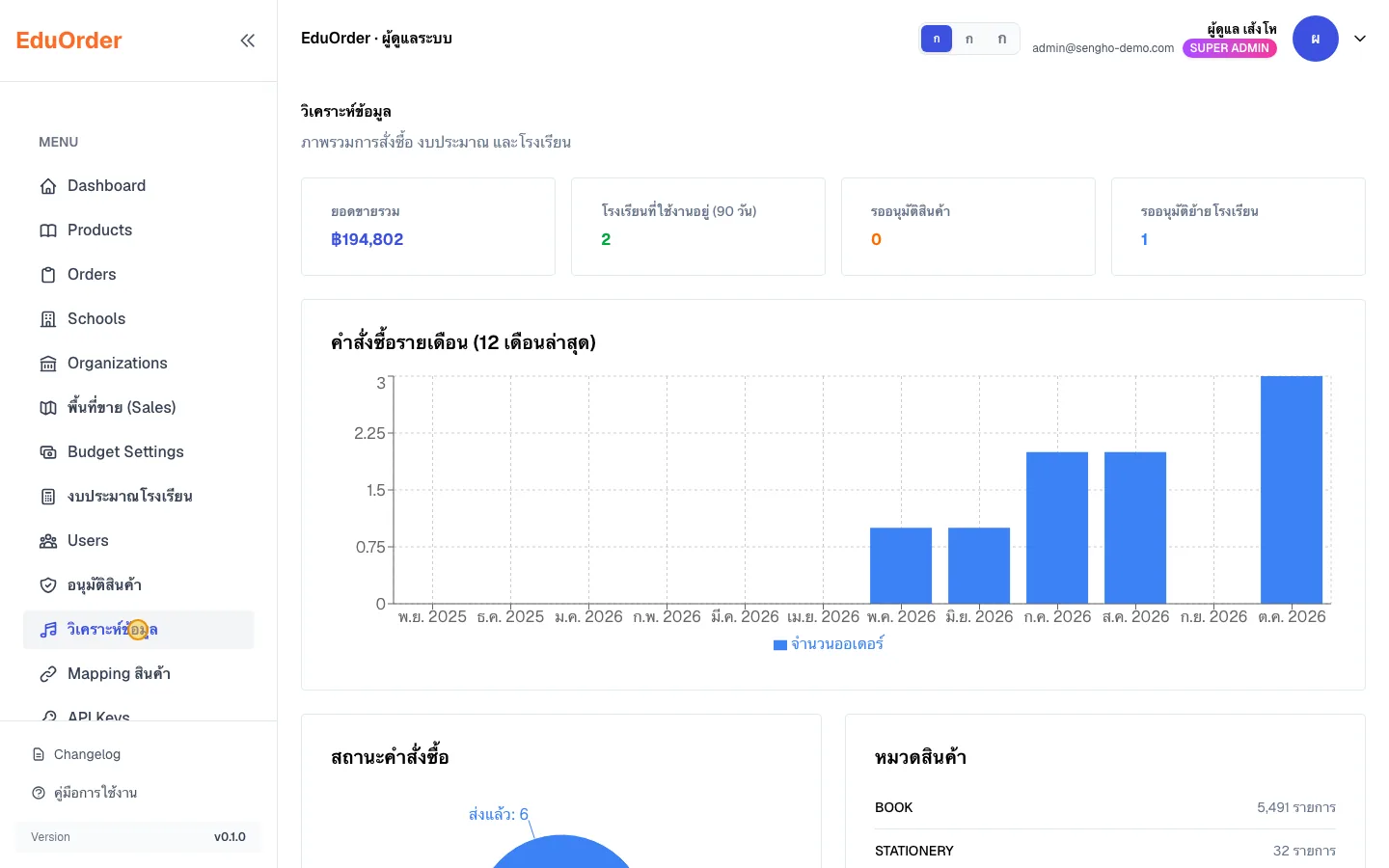Viewport: 1389px width, 868px height.
Task: Click the ต.ค. 2026 bar in chart
Action: coord(1292,490)
